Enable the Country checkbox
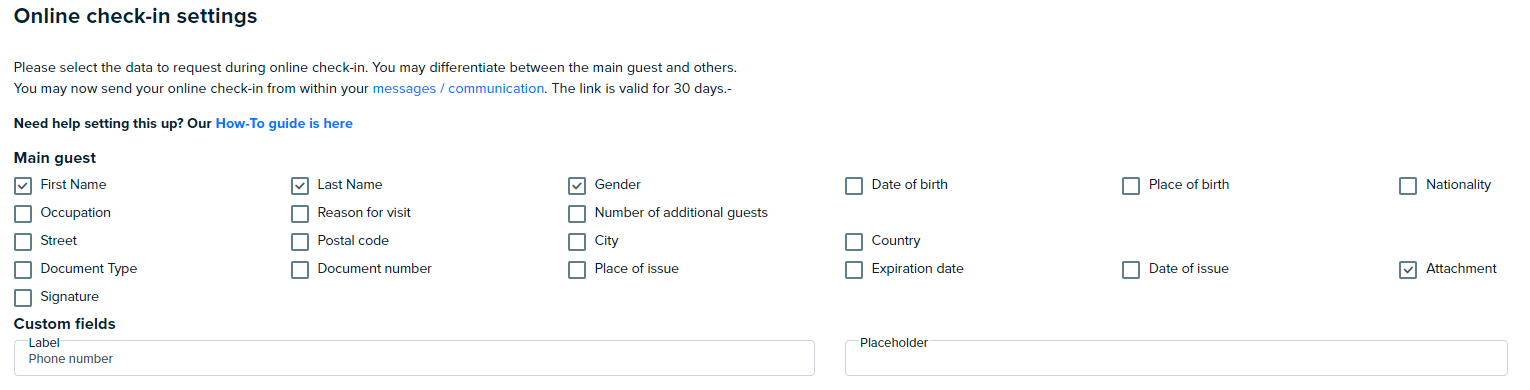The height and width of the screenshot is (390, 1530). coord(854,241)
